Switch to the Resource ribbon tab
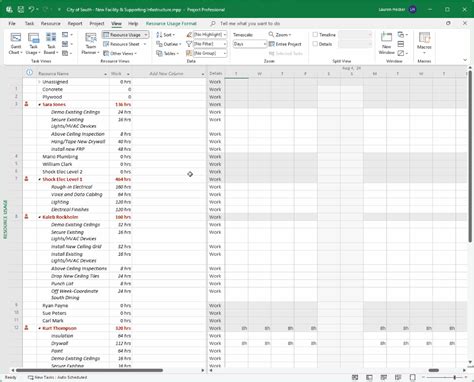 51,23
